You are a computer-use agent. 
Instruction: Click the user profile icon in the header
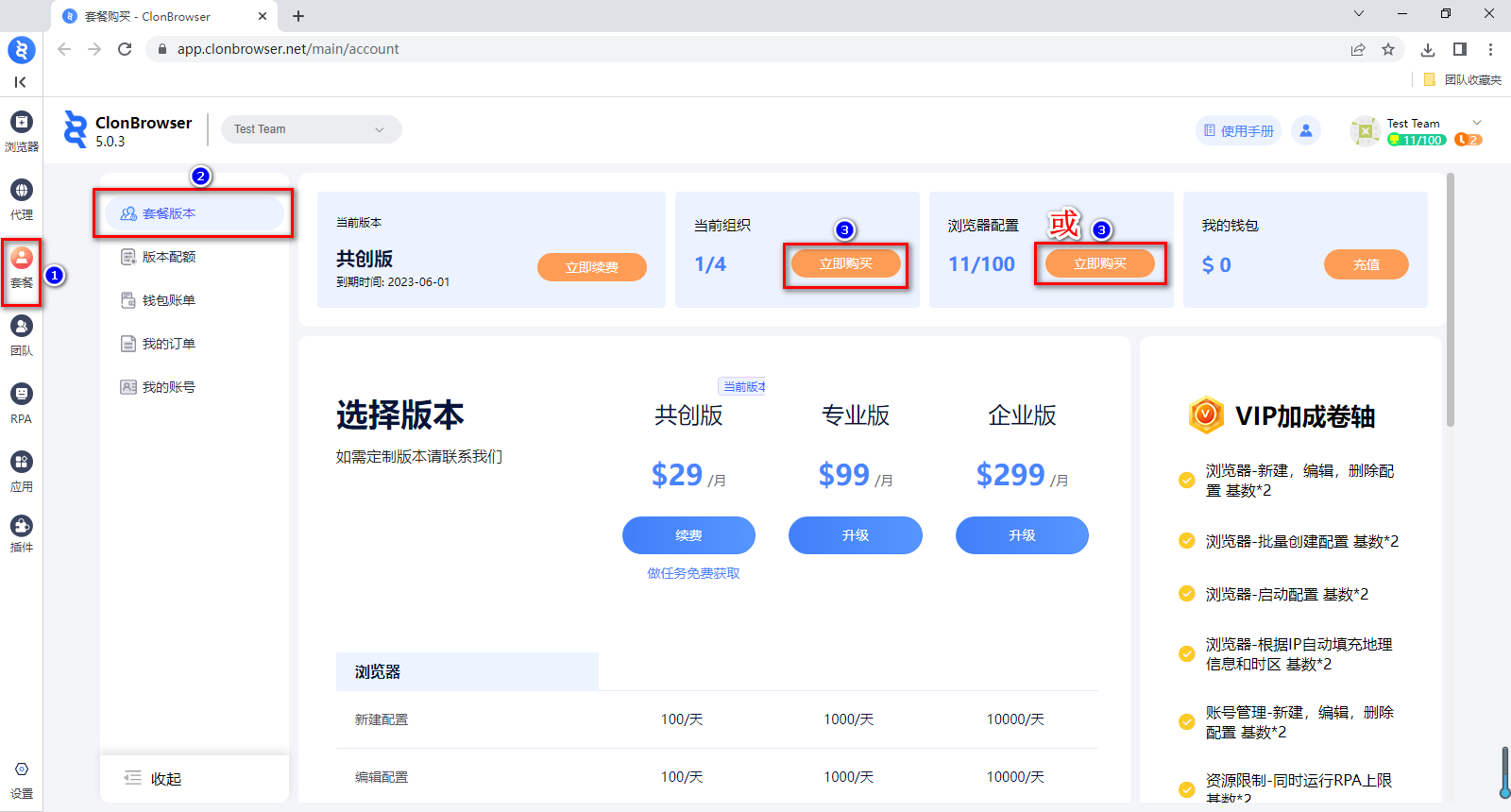(1306, 130)
